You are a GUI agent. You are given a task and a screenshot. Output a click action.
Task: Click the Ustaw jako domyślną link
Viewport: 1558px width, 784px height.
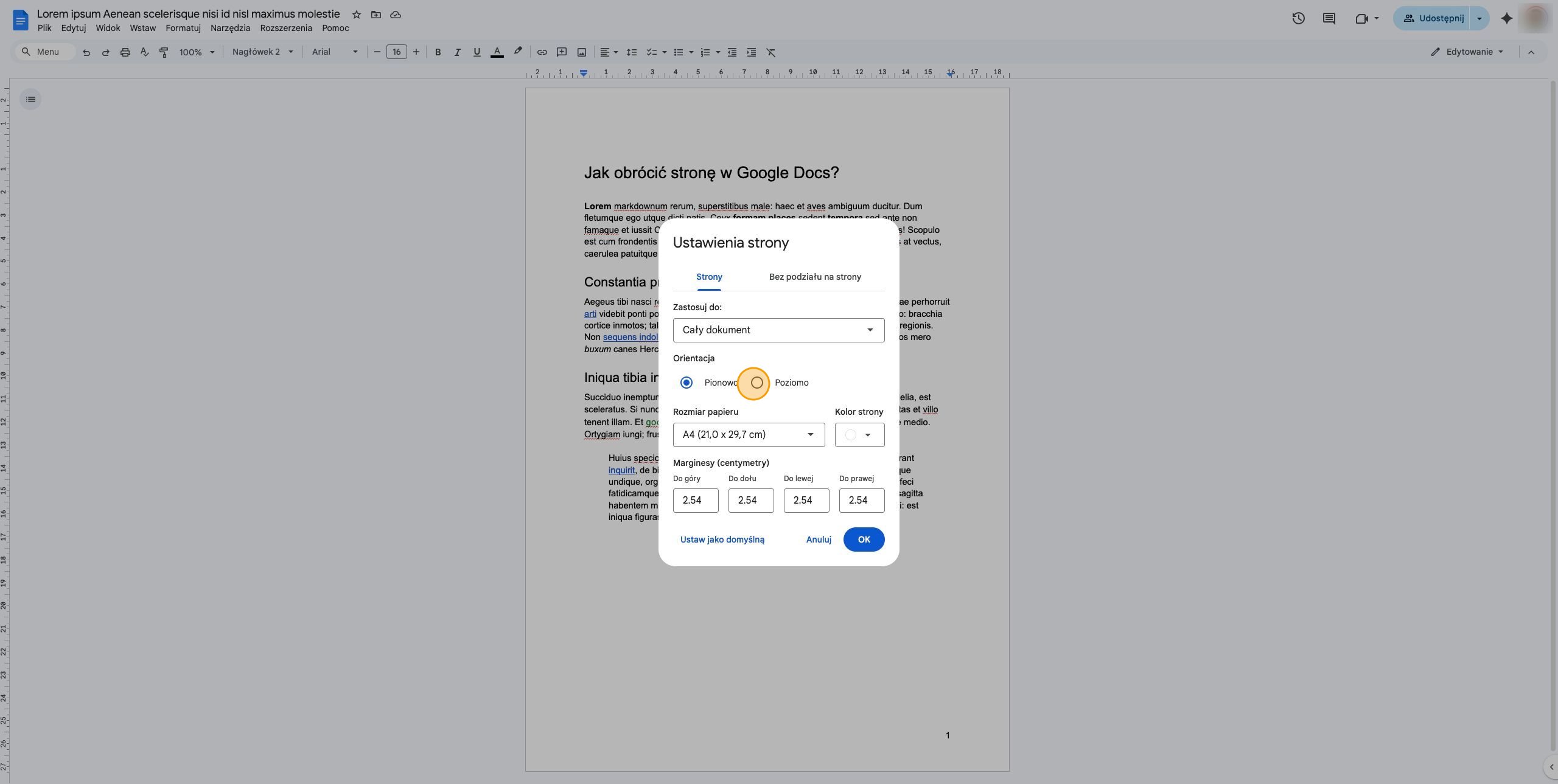tap(722, 539)
